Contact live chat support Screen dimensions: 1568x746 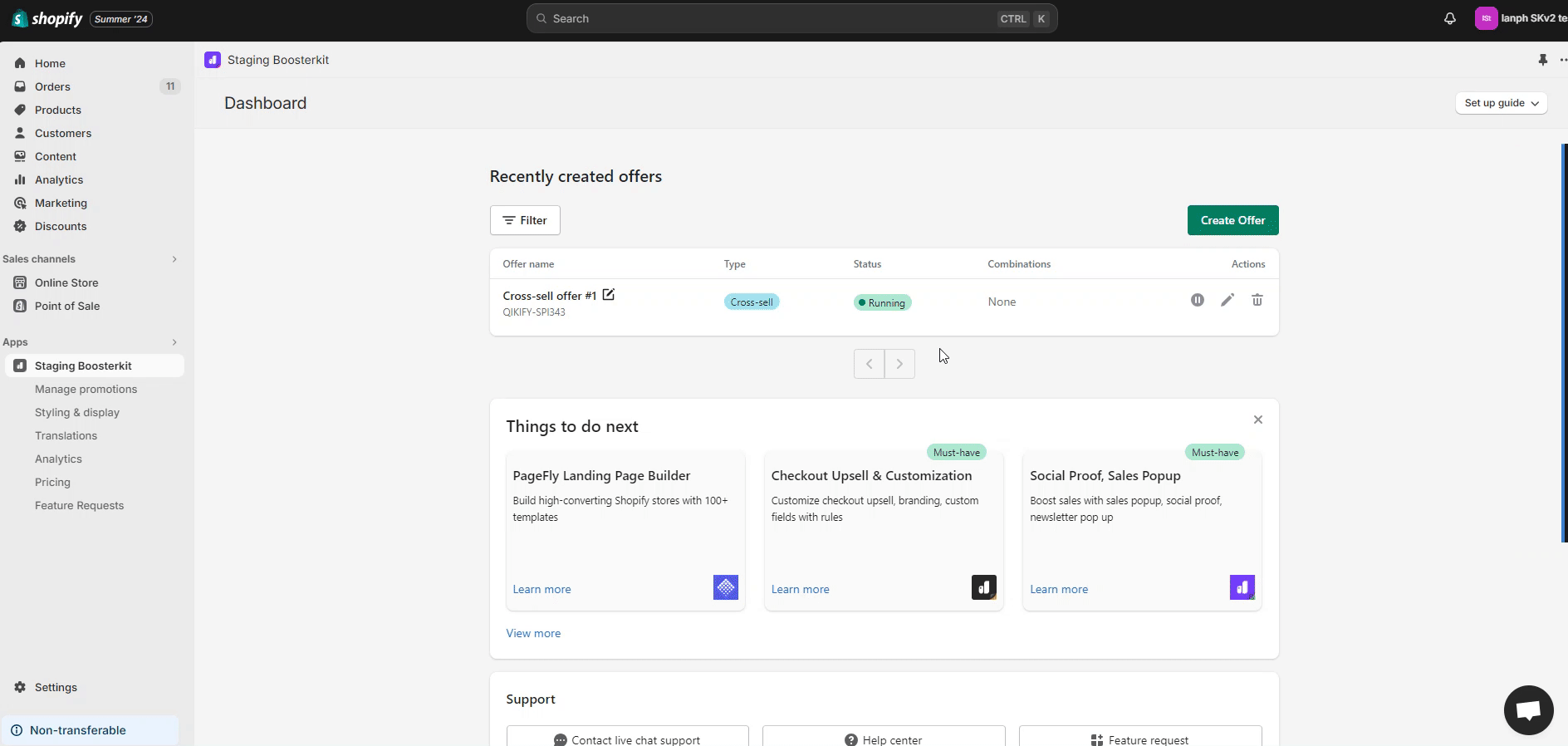click(627, 736)
